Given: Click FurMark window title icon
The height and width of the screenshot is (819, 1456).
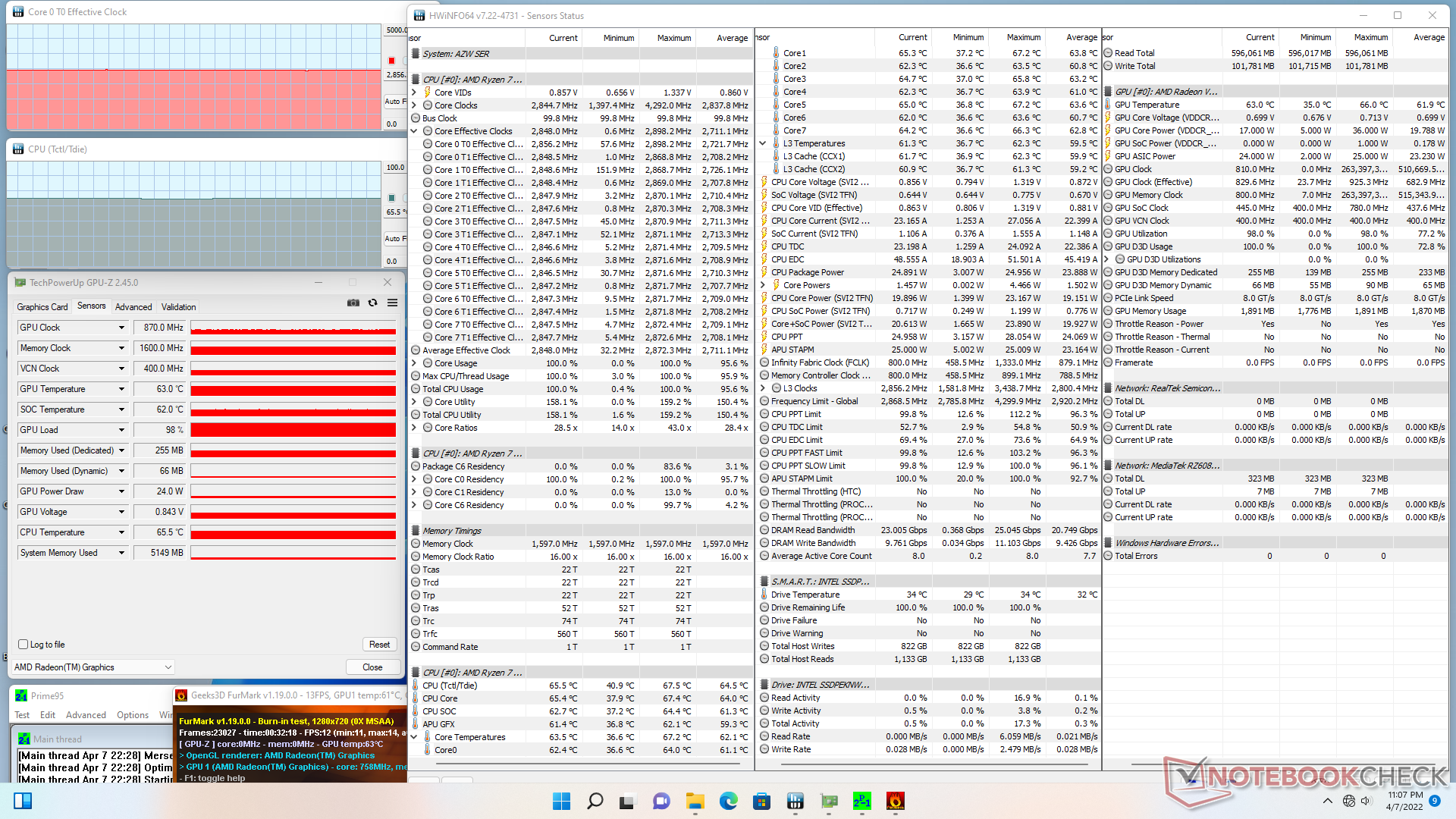Looking at the screenshot, I should tap(181, 695).
